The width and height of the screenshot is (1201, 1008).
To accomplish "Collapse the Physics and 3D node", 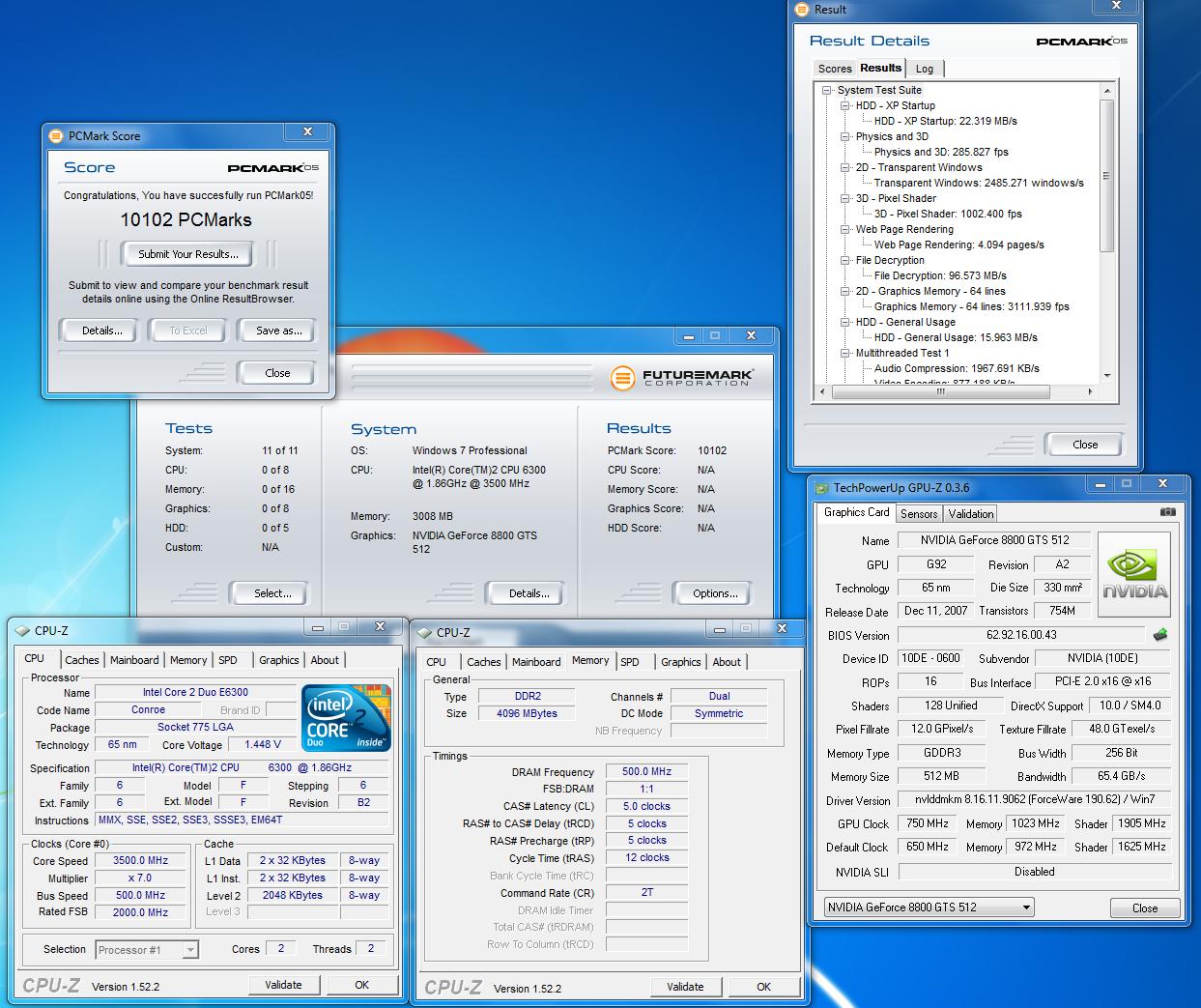I will tap(844, 136).
